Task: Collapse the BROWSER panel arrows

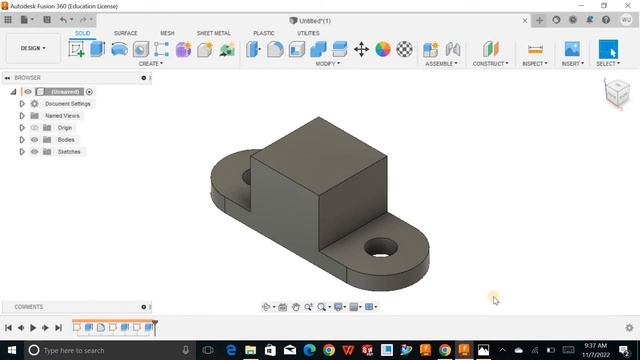Action: 7,78
